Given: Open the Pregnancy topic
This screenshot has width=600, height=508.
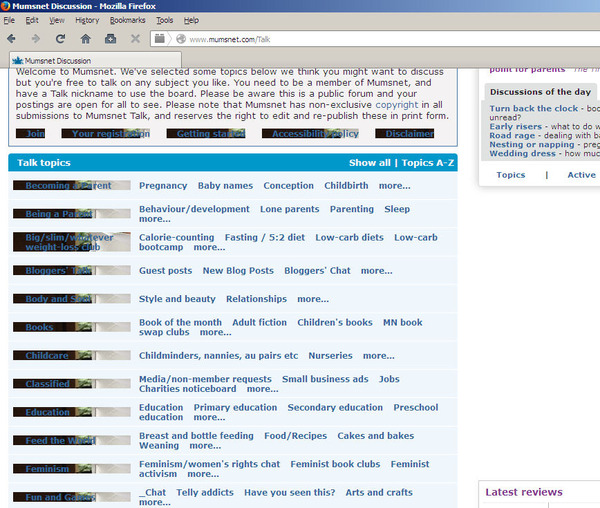Looking at the screenshot, I should (163, 186).
